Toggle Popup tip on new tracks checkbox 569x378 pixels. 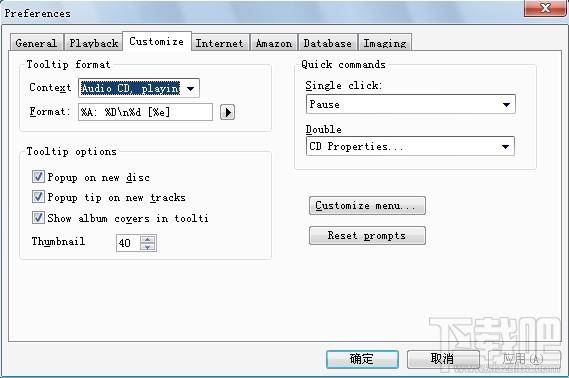[x=38, y=197]
